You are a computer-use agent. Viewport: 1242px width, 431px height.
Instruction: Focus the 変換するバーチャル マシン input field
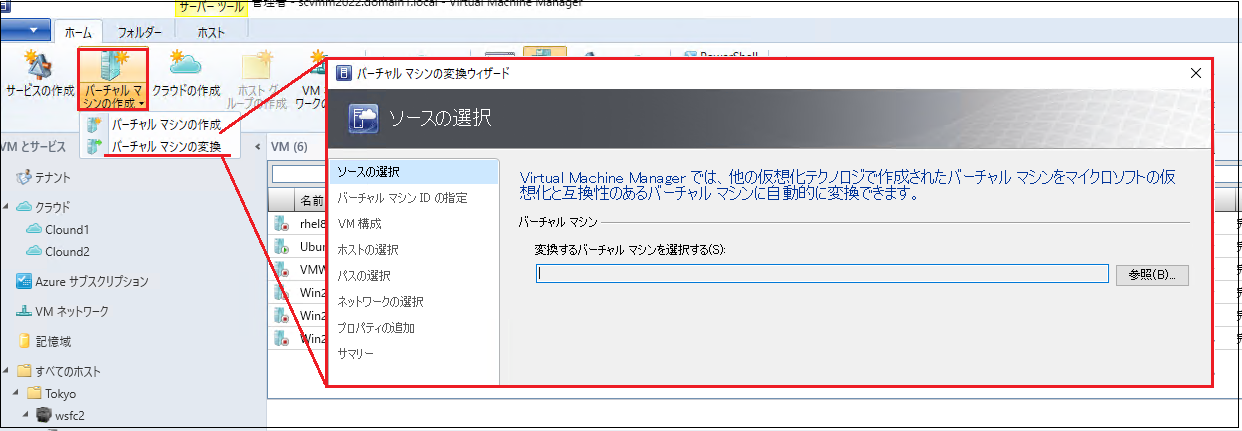pos(822,274)
